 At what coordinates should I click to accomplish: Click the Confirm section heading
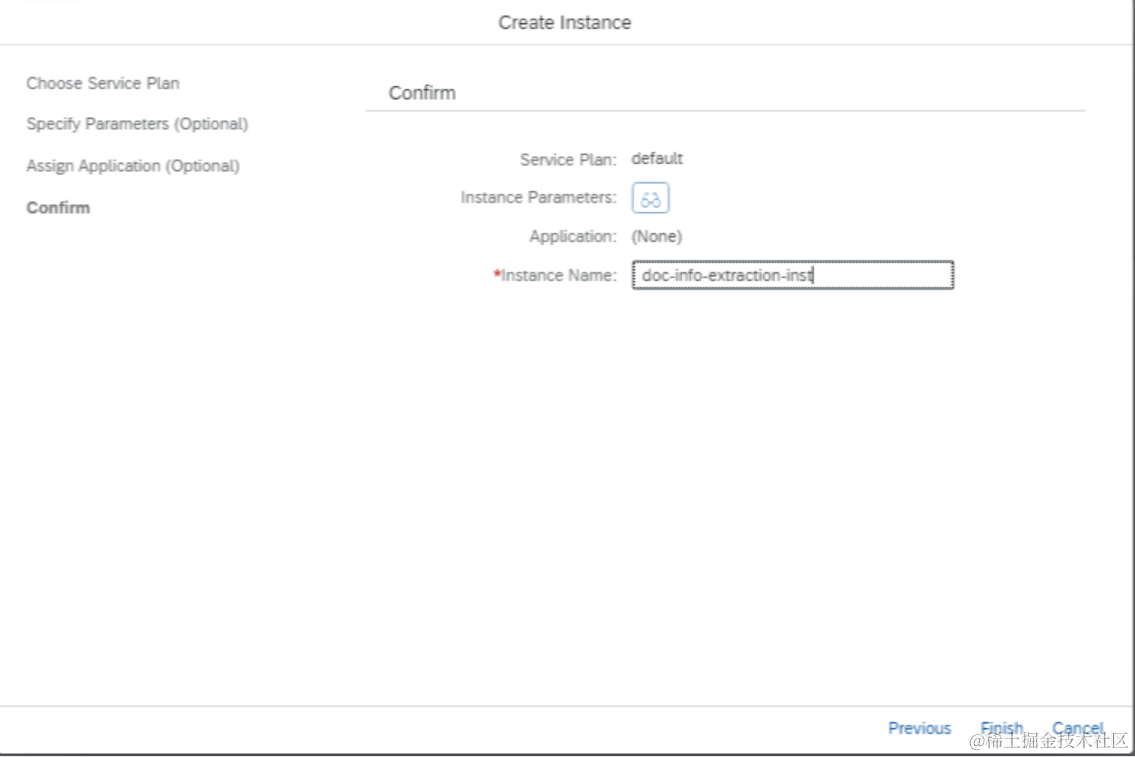422,93
